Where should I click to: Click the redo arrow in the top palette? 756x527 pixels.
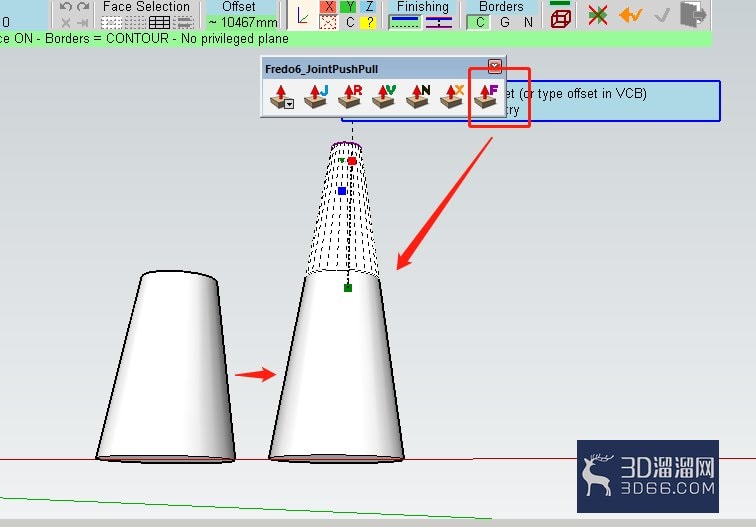[83, 7]
